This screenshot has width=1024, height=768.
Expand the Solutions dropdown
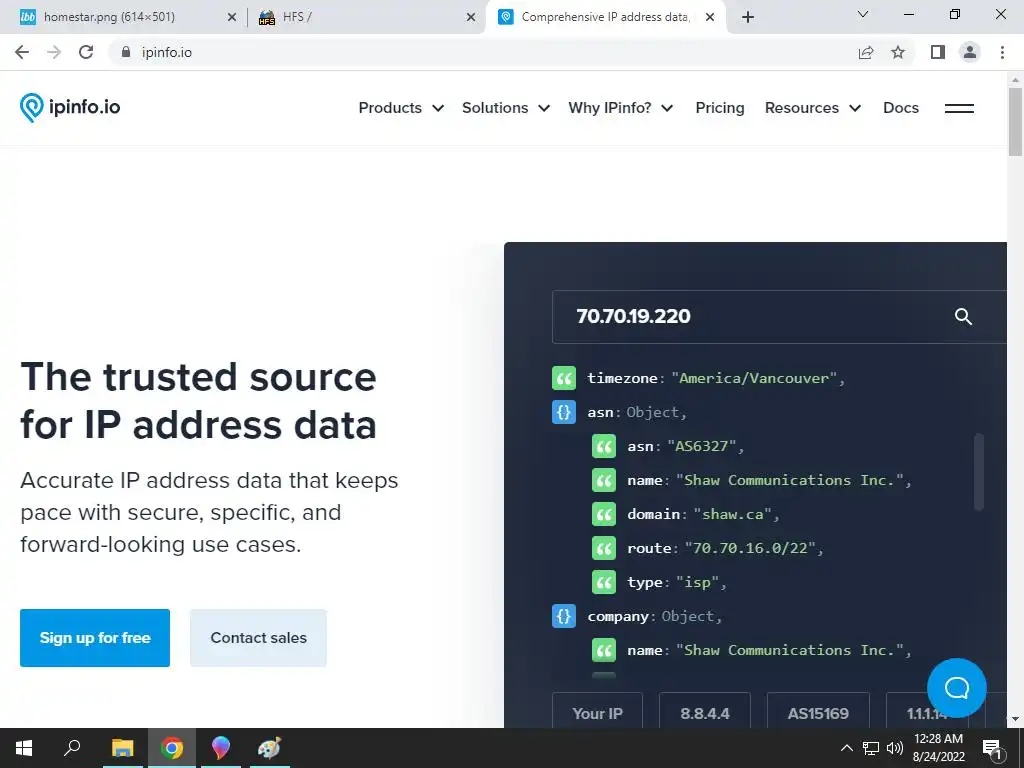point(506,108)
